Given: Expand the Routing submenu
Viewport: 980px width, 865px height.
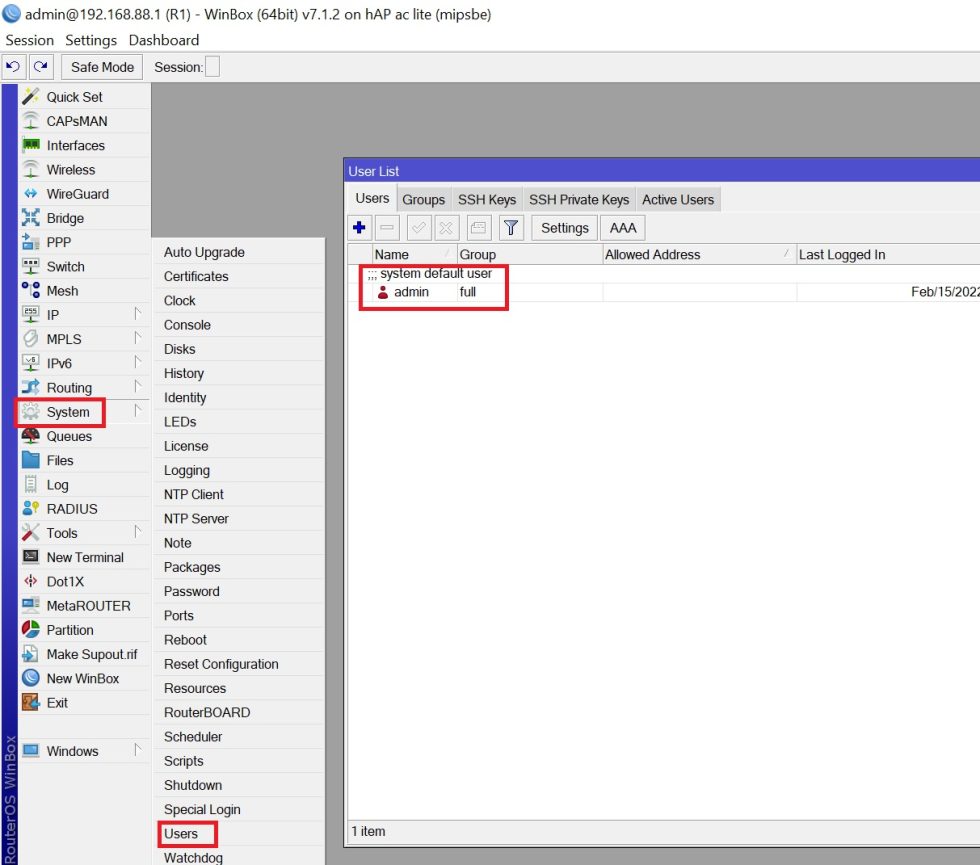Looking at the screenshot, I should [70, 387].
